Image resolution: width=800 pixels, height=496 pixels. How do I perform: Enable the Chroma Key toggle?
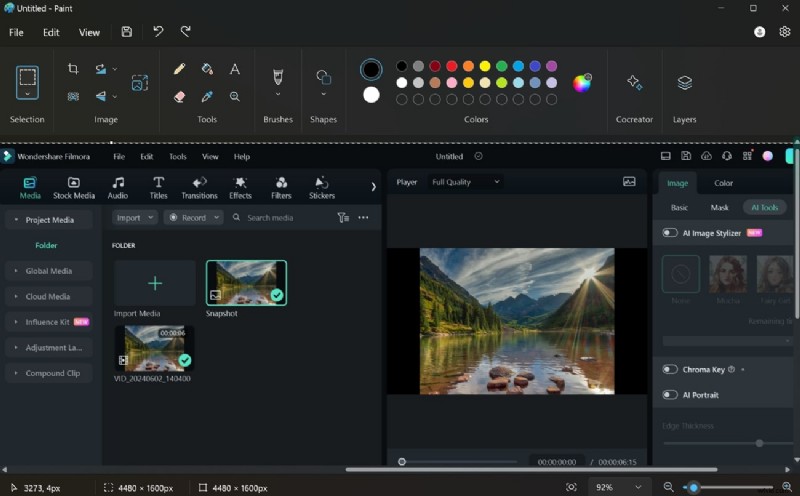point(670,369)
